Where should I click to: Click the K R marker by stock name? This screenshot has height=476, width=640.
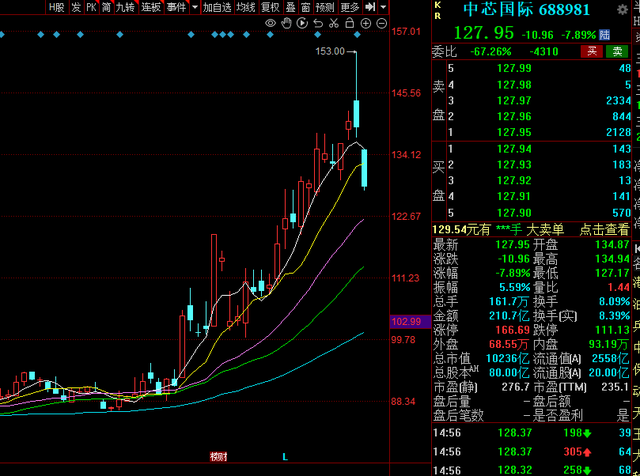coord(438,11)
